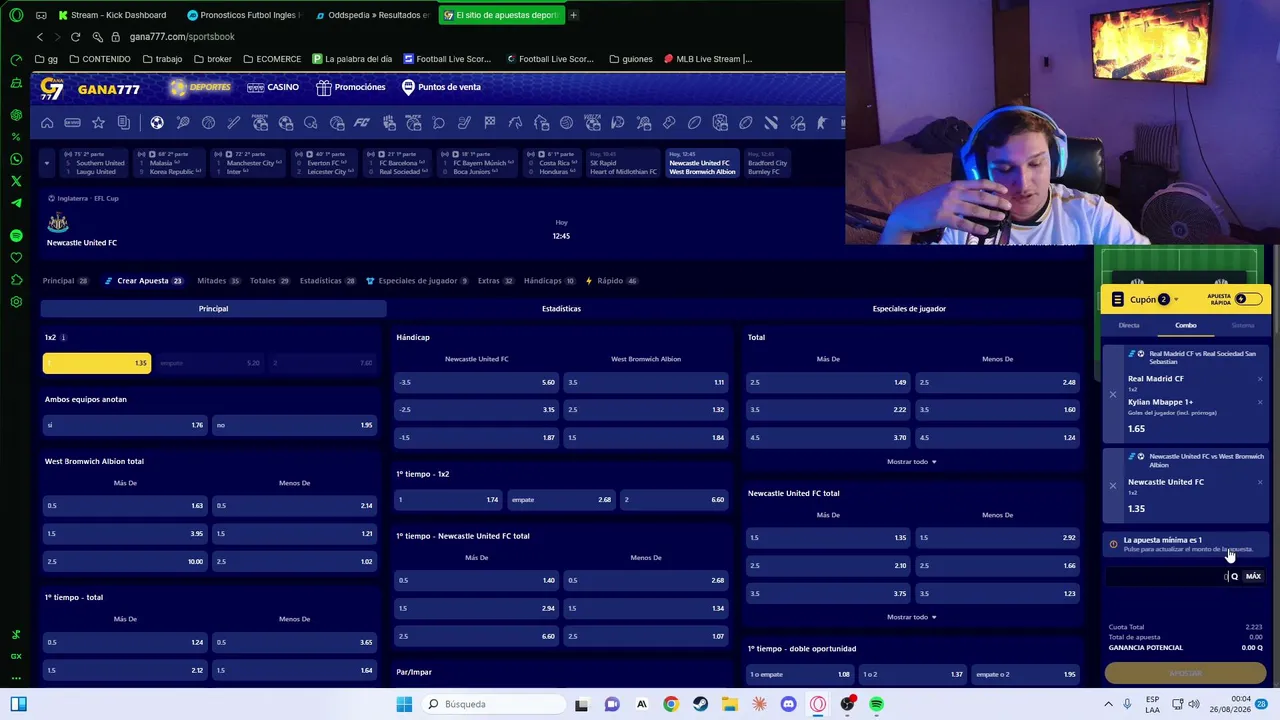Open the Windows Start menu
Image resolution: width=1280 pixels, height=720 pixels.
404,704
